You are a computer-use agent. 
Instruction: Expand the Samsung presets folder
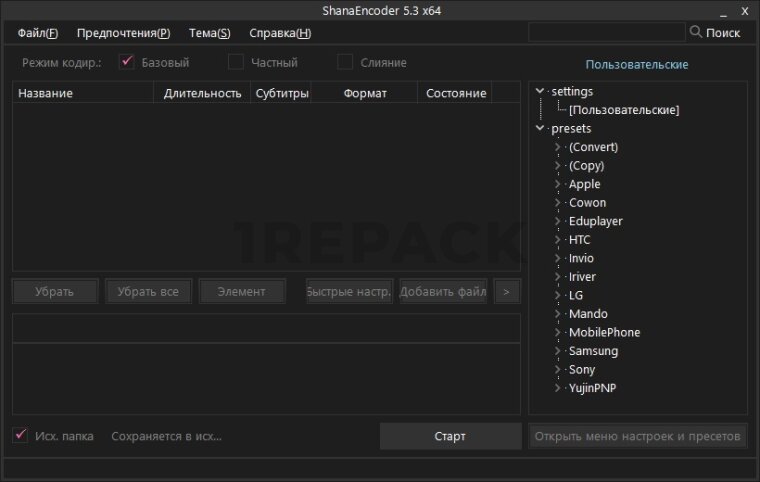(x=558, y=351)
